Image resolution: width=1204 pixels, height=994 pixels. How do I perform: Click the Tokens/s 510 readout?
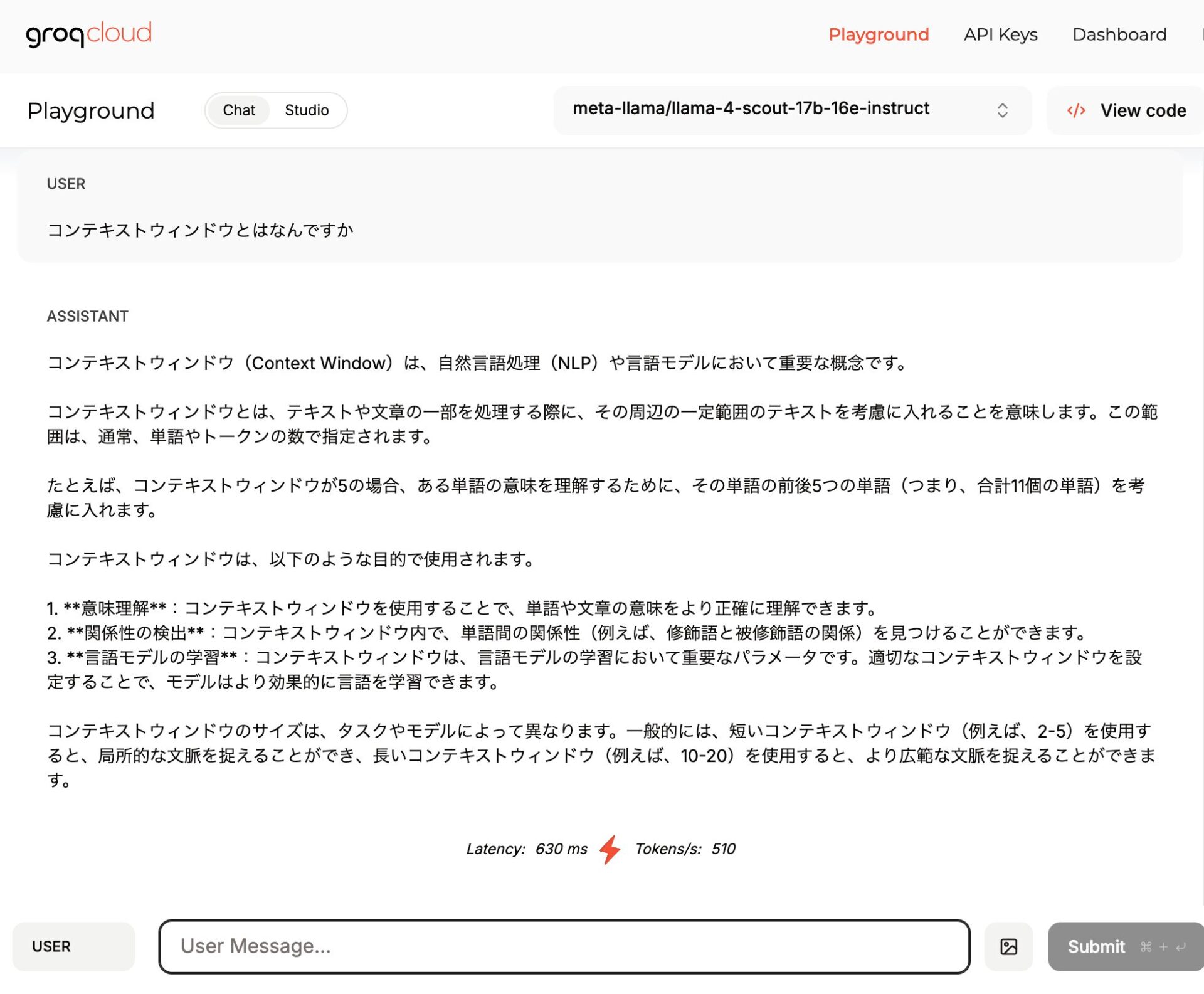tap(685, 849)
